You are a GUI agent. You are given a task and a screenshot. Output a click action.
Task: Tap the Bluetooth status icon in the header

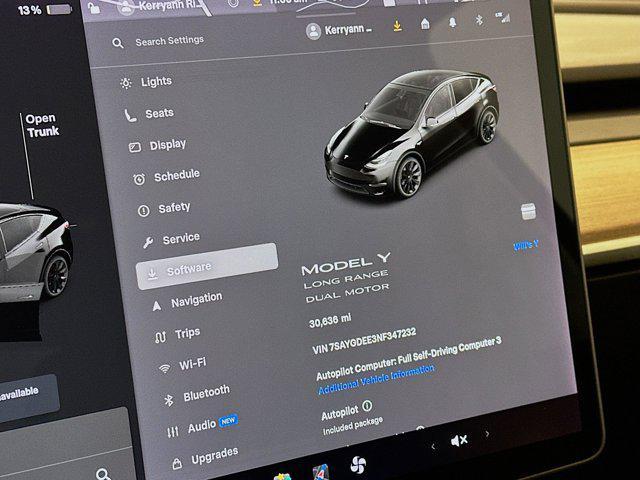tap(479, 20)
